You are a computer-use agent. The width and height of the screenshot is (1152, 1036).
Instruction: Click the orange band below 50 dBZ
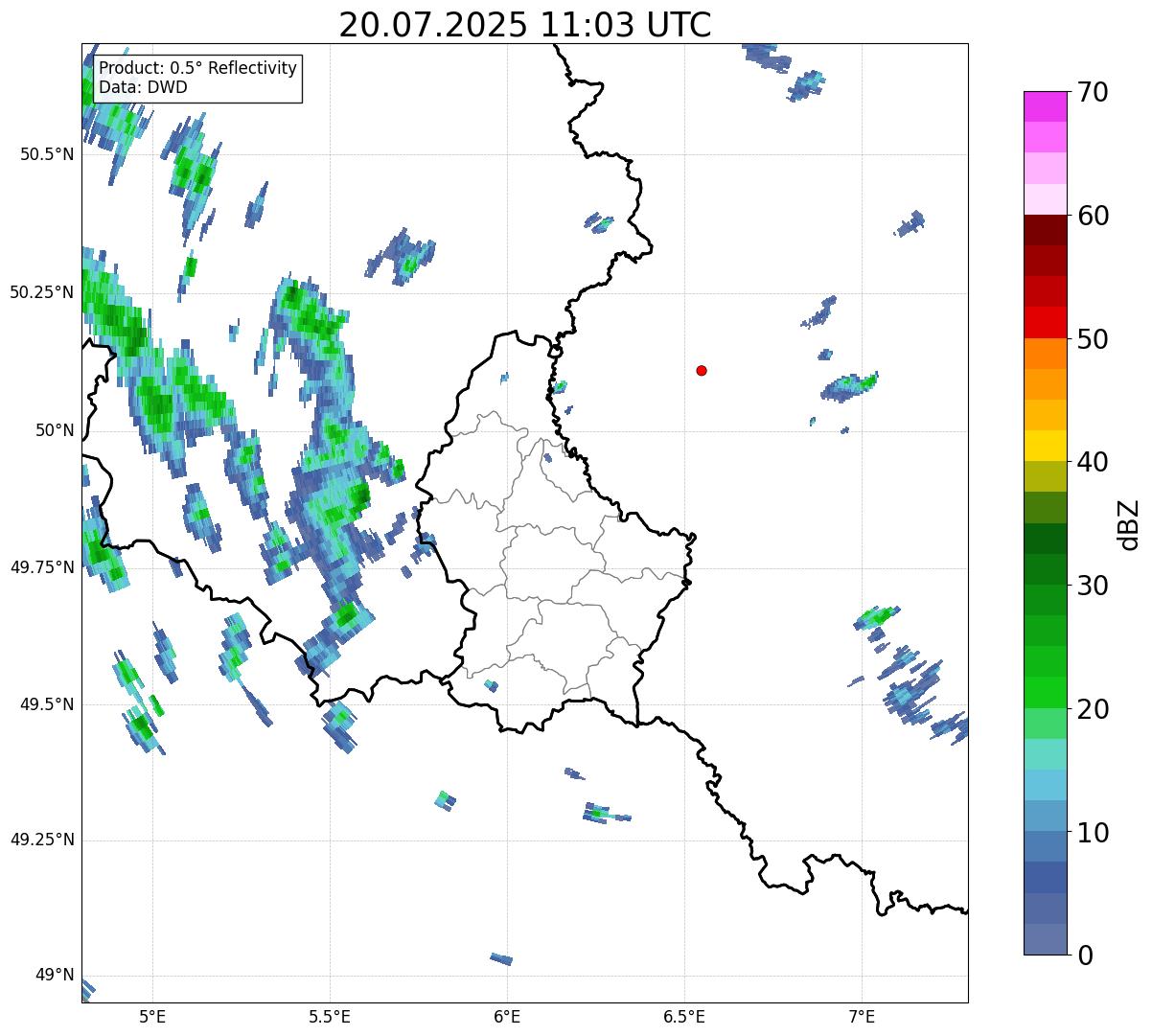point(1045,354)
